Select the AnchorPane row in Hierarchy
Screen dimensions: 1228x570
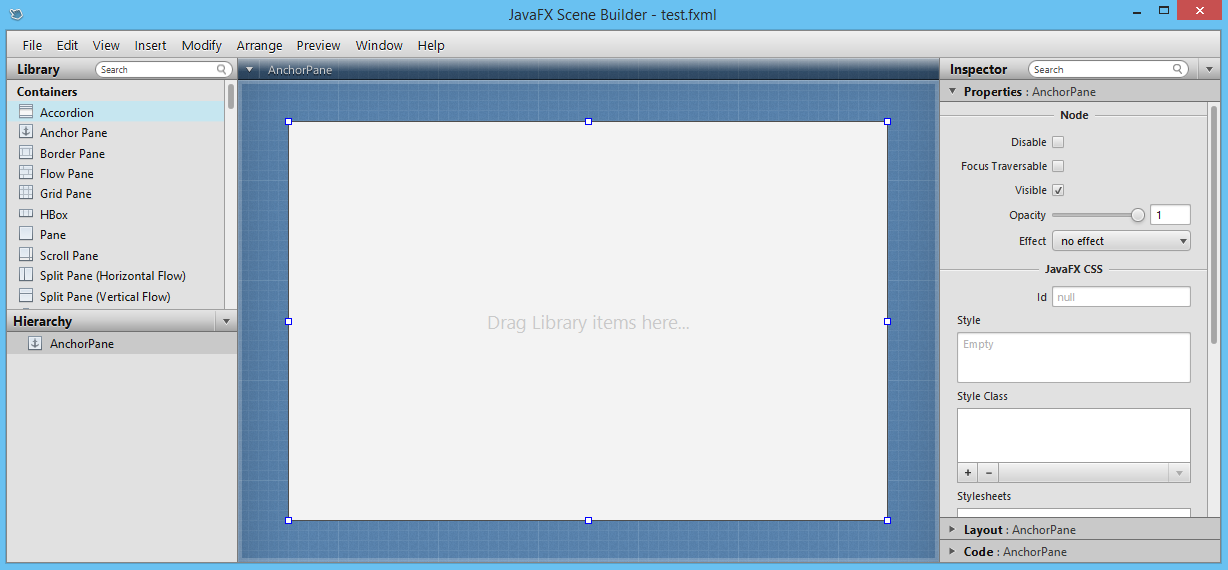tap(122, 343)
